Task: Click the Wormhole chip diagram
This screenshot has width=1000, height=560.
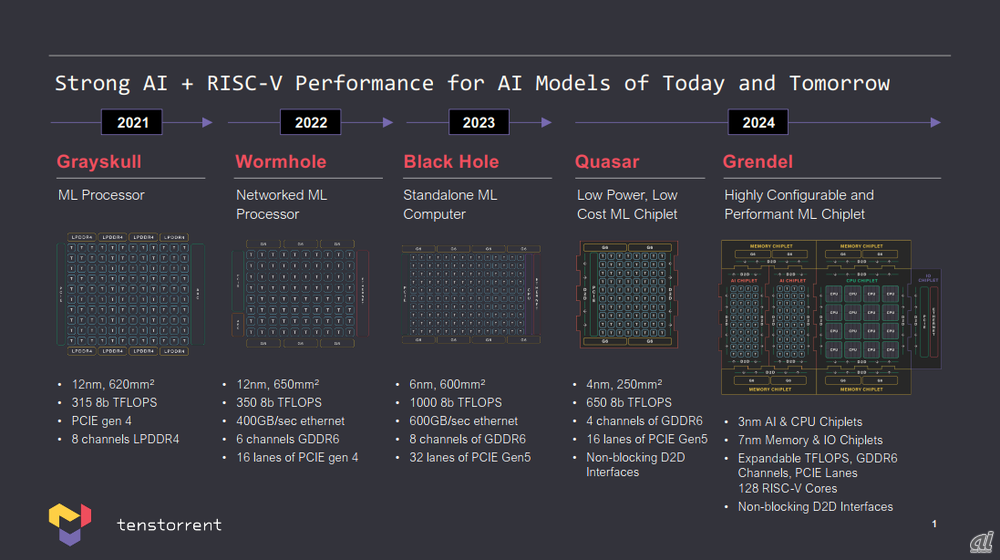Action: (300, 294)
